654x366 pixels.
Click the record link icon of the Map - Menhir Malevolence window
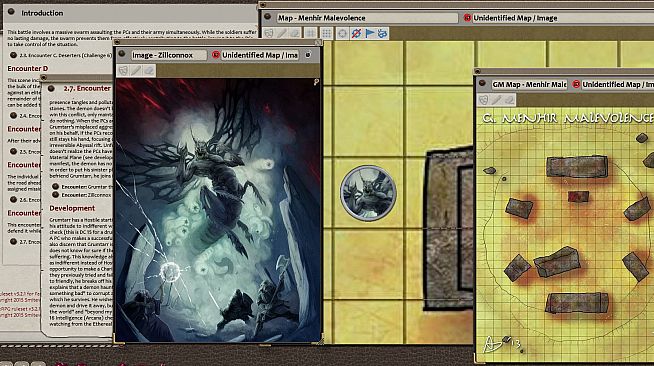(268, 18)
